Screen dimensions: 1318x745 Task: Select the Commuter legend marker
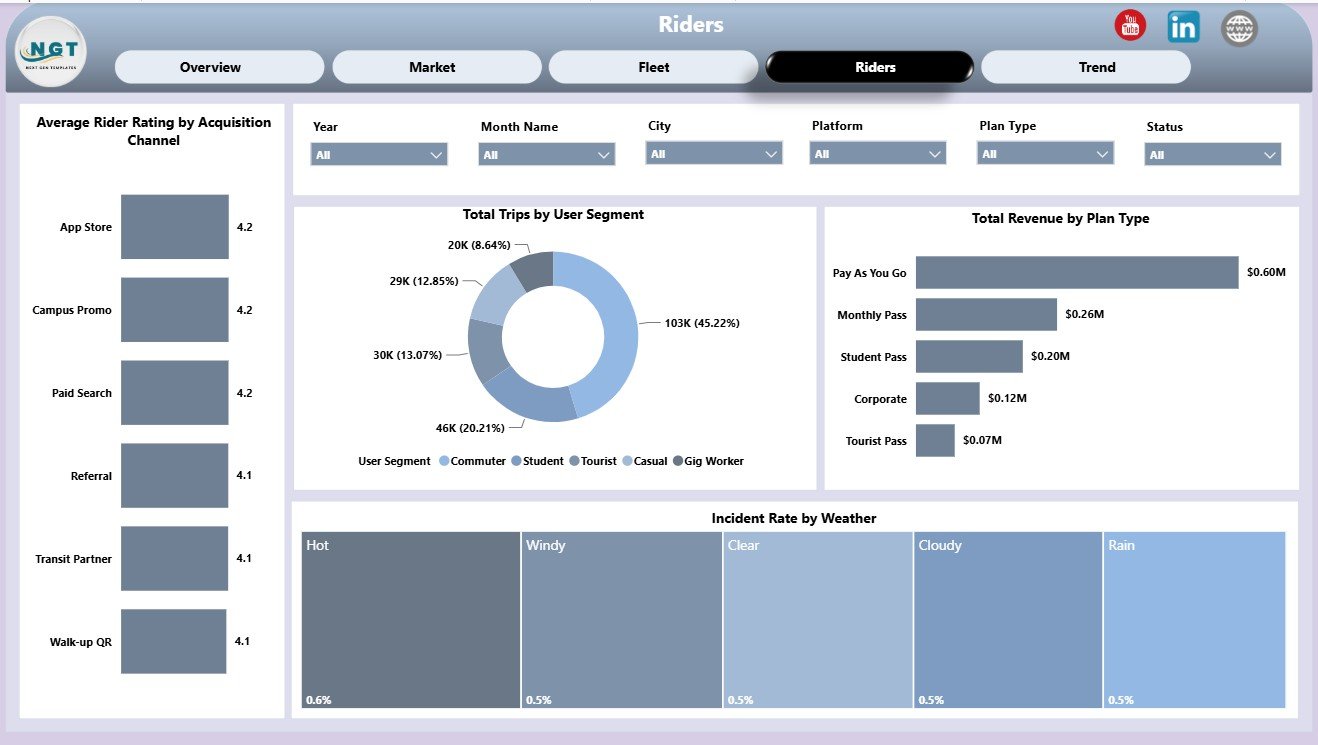click(443, 461)
